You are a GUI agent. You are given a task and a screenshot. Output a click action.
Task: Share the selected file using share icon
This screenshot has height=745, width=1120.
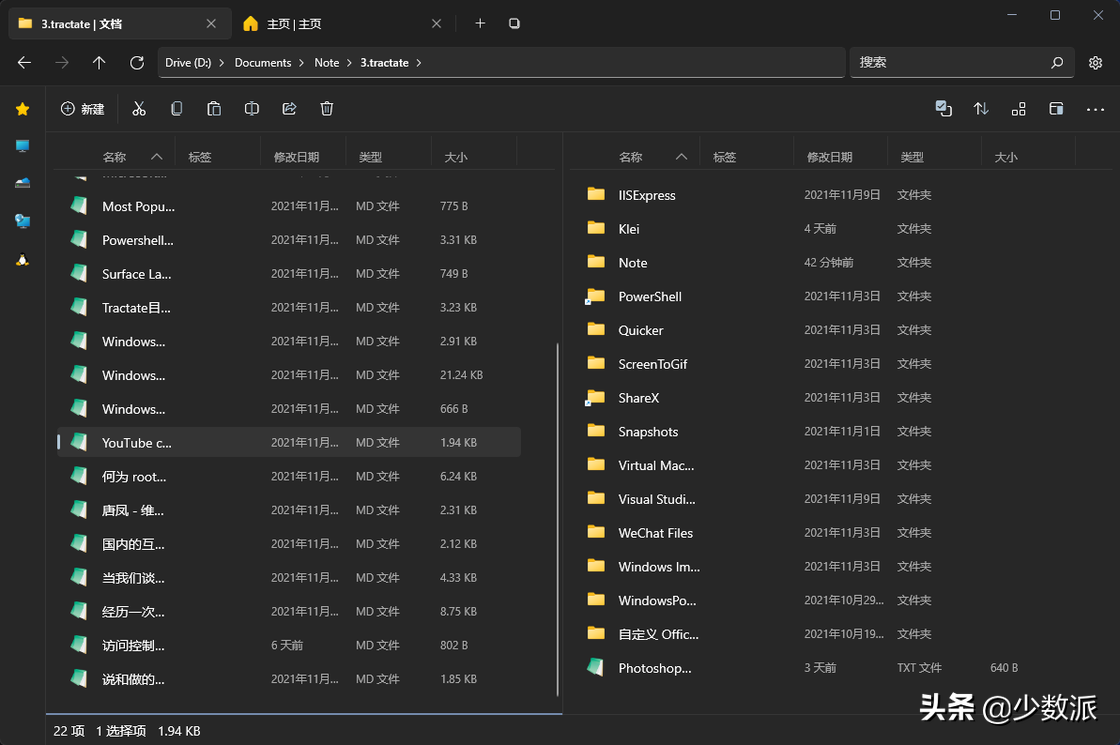pos(289,108)
